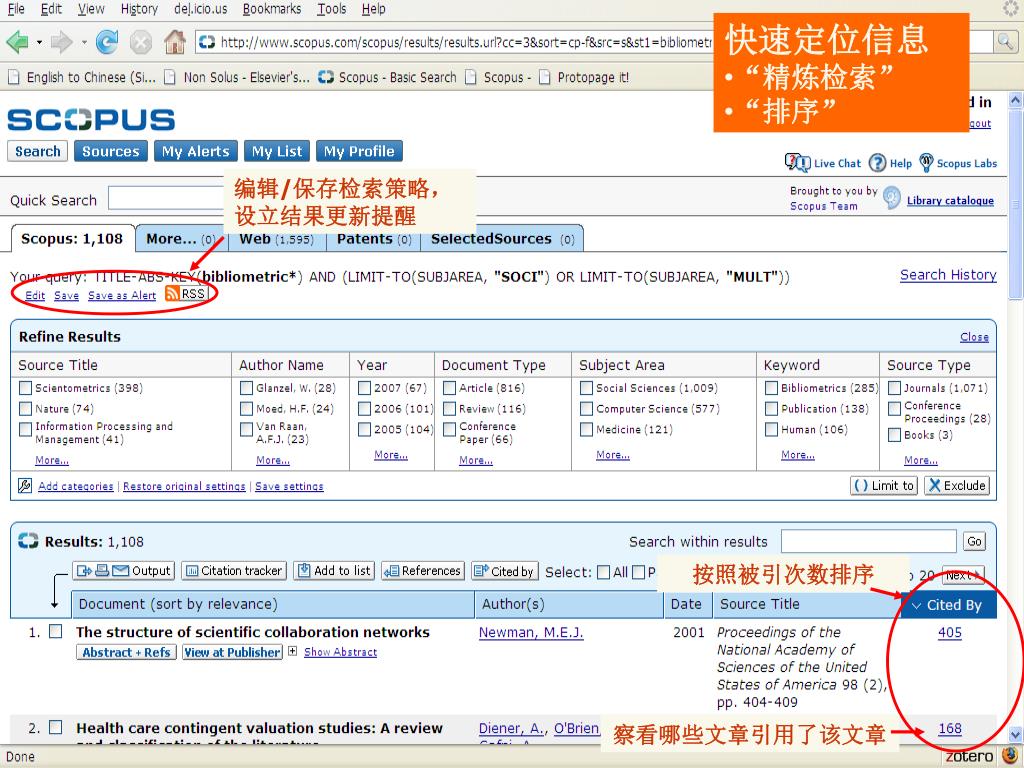Click the References button
Viewport: 1024px width, 768px height.
tap(423, 571)
